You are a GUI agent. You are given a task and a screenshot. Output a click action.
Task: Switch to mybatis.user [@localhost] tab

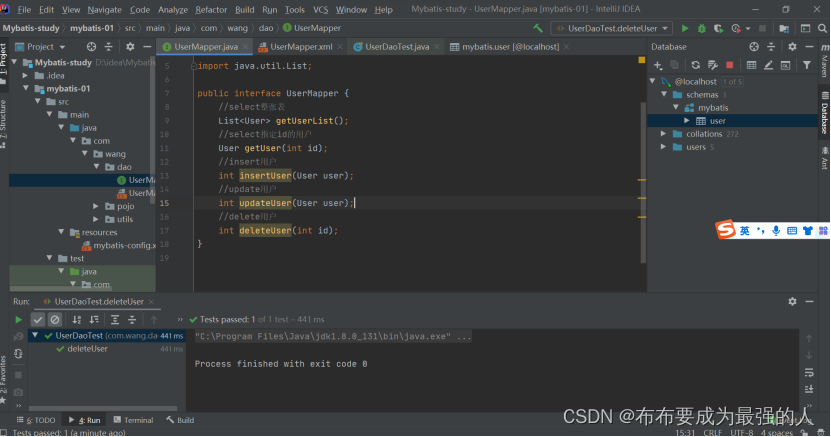(510, 47)
